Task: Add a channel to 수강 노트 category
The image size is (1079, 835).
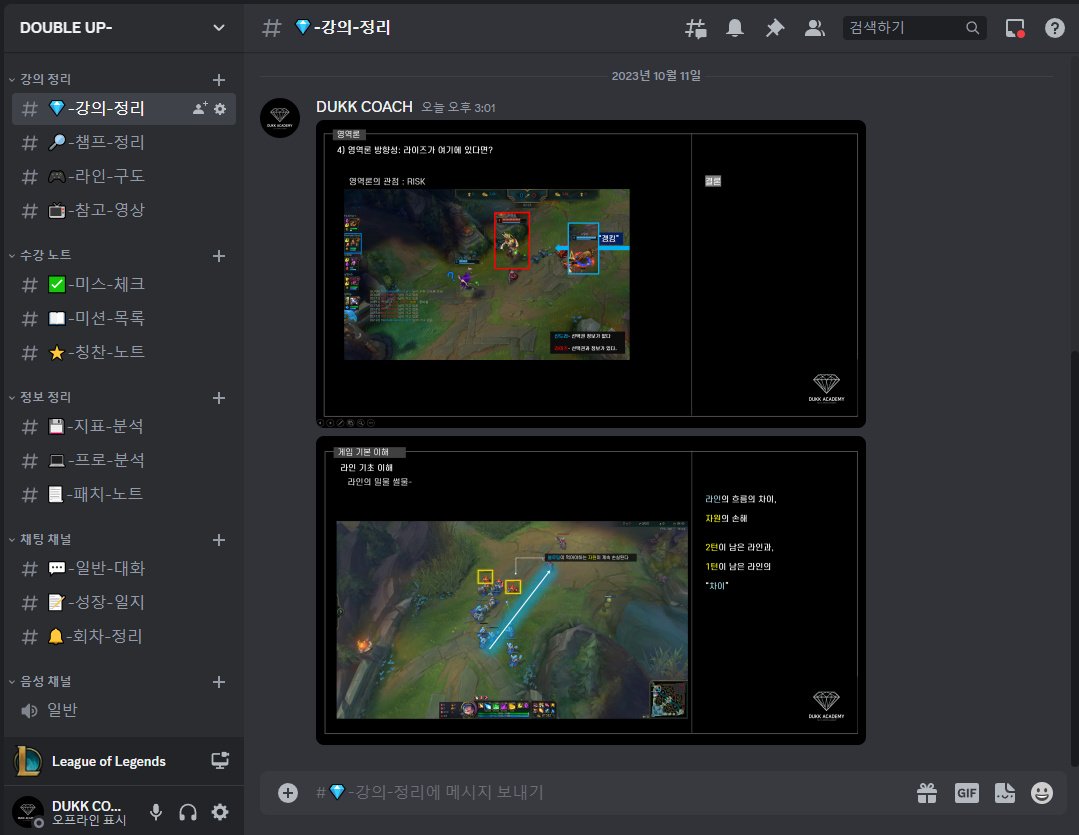Action: tap(219, 256)
